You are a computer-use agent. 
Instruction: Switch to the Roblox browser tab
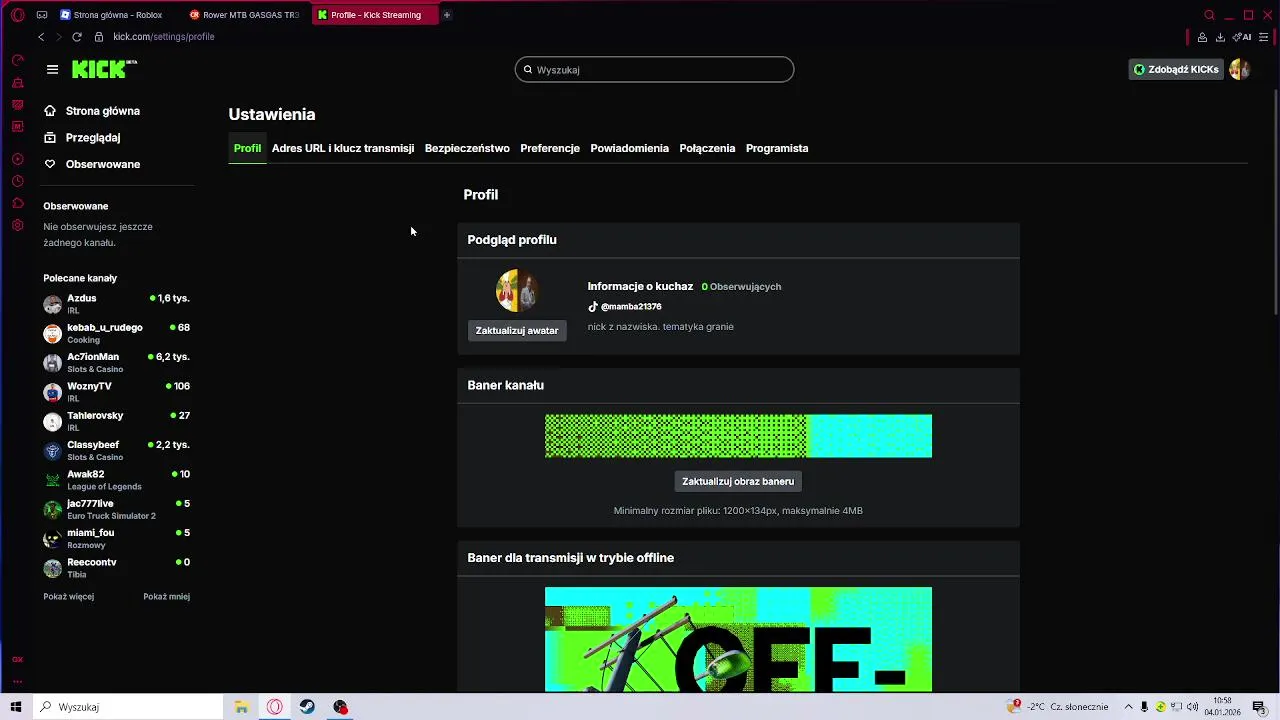point(115,15)
